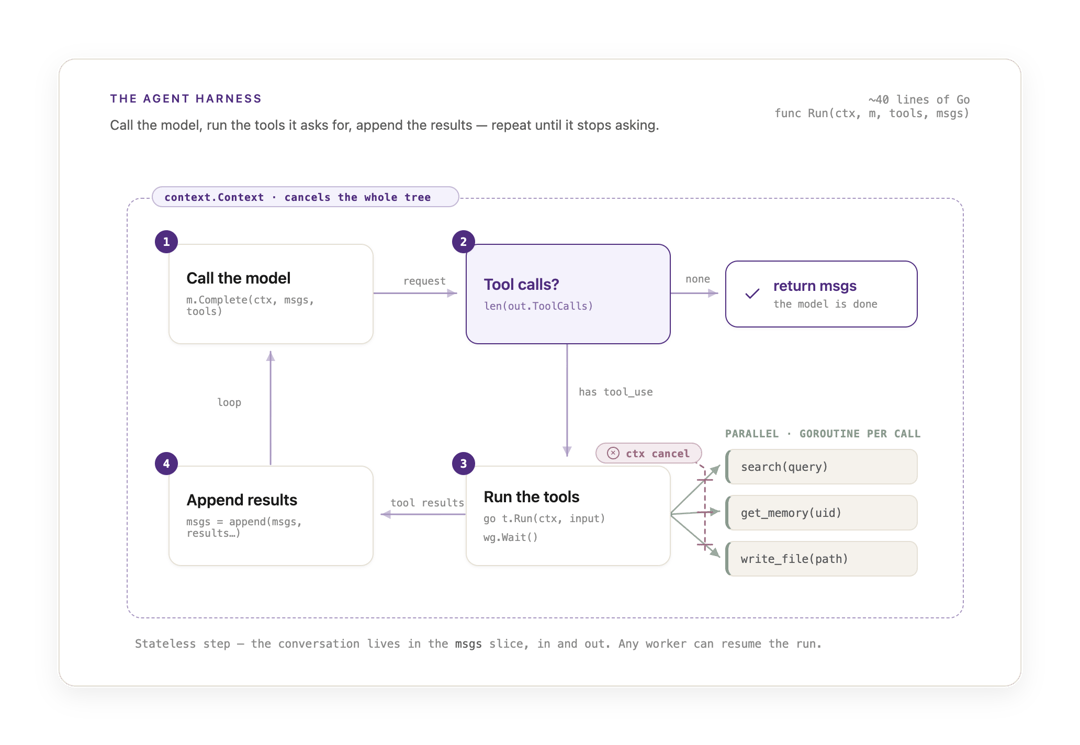The image size is (1080, 745).
Task: Click the msgs = append(msgs, results…) code
Action: (244, 527)
